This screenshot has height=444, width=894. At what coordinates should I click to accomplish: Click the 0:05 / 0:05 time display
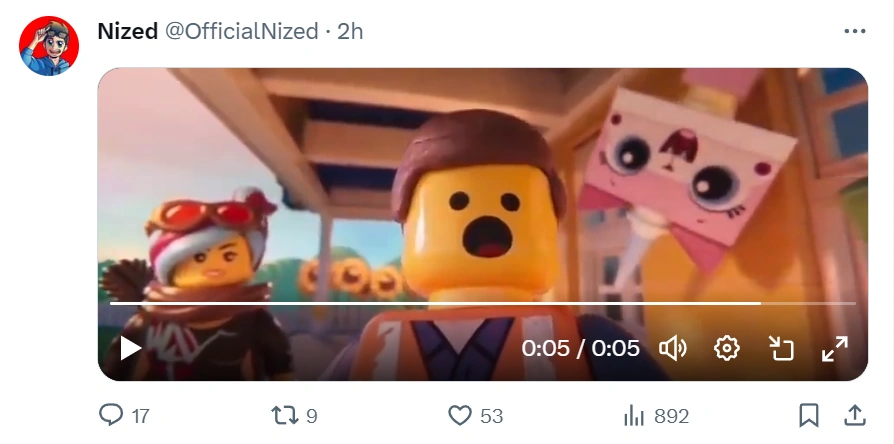[x=580, y=348]
